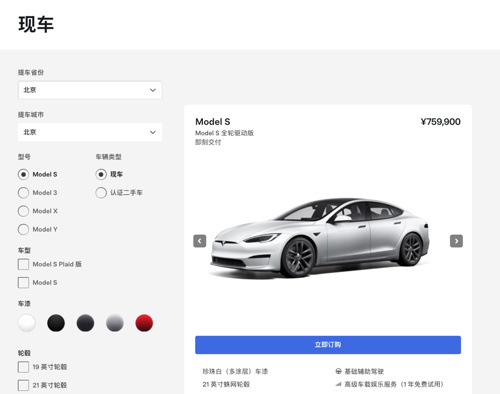Click the Model S car thumbnail image

coord(320,237)
